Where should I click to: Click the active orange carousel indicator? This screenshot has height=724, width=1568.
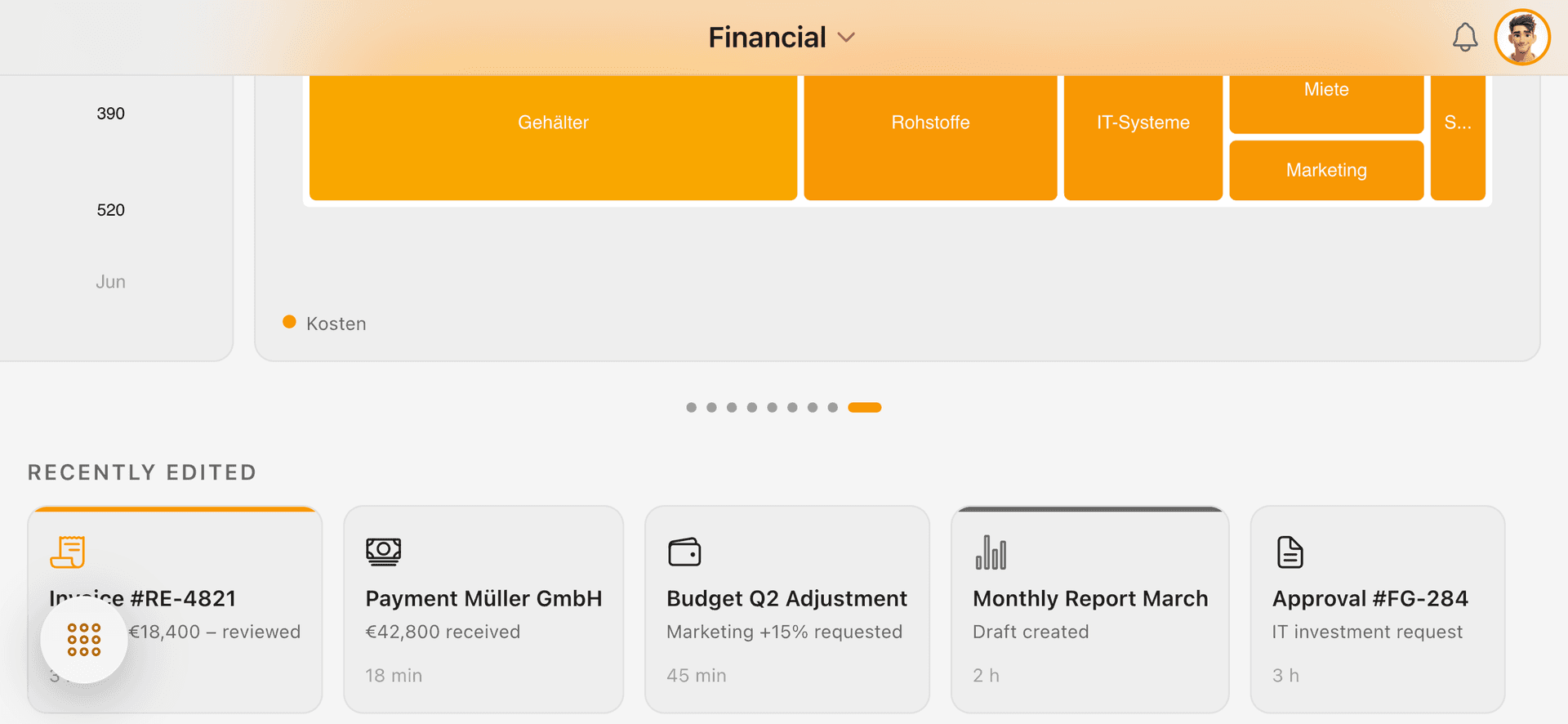point(865,407)
